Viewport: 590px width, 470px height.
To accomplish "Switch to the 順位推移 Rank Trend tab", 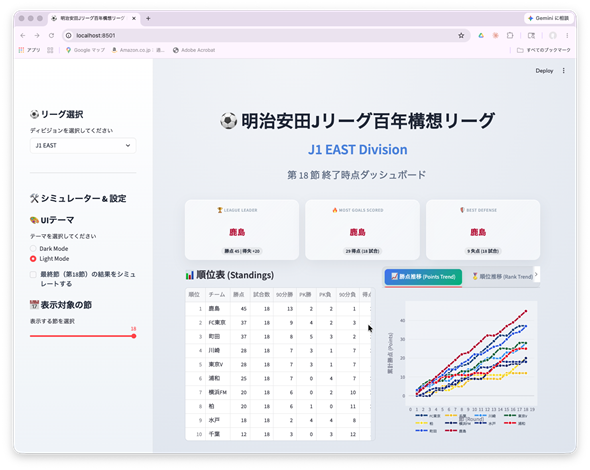I will tap(502, 277).
